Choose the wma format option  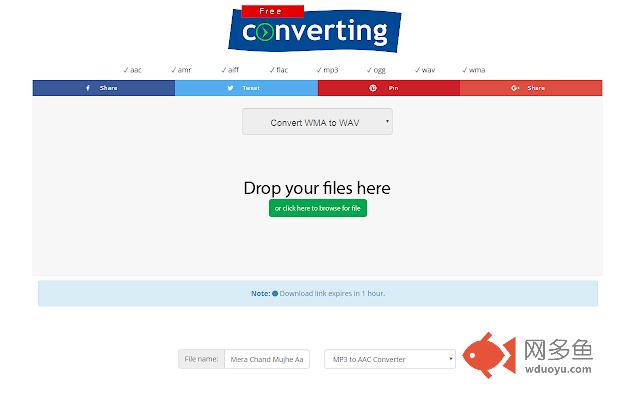[473, 70]
